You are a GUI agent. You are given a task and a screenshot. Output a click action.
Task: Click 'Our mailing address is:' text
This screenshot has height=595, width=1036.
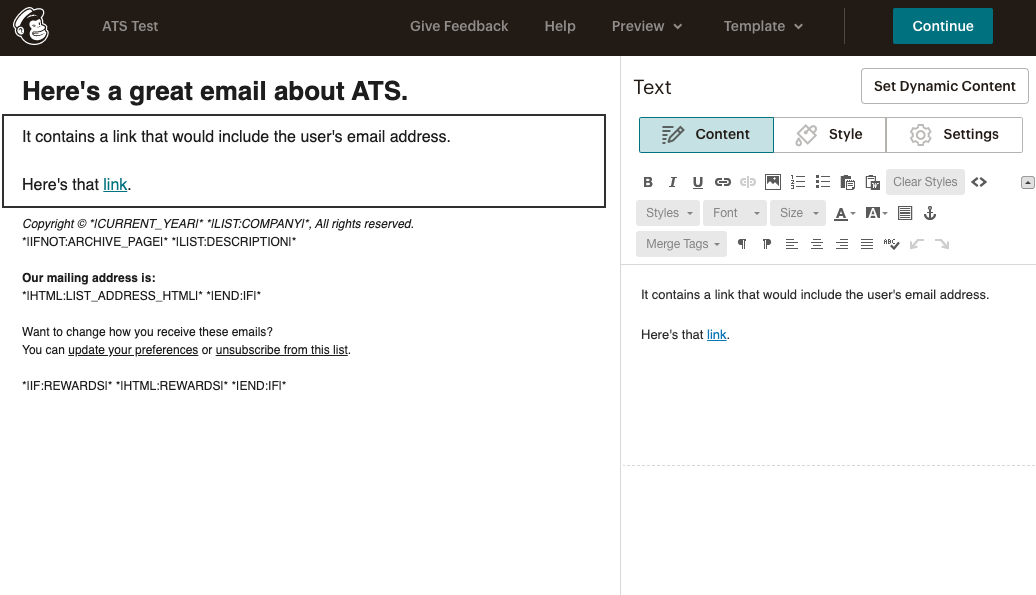[x=89, y=278]
